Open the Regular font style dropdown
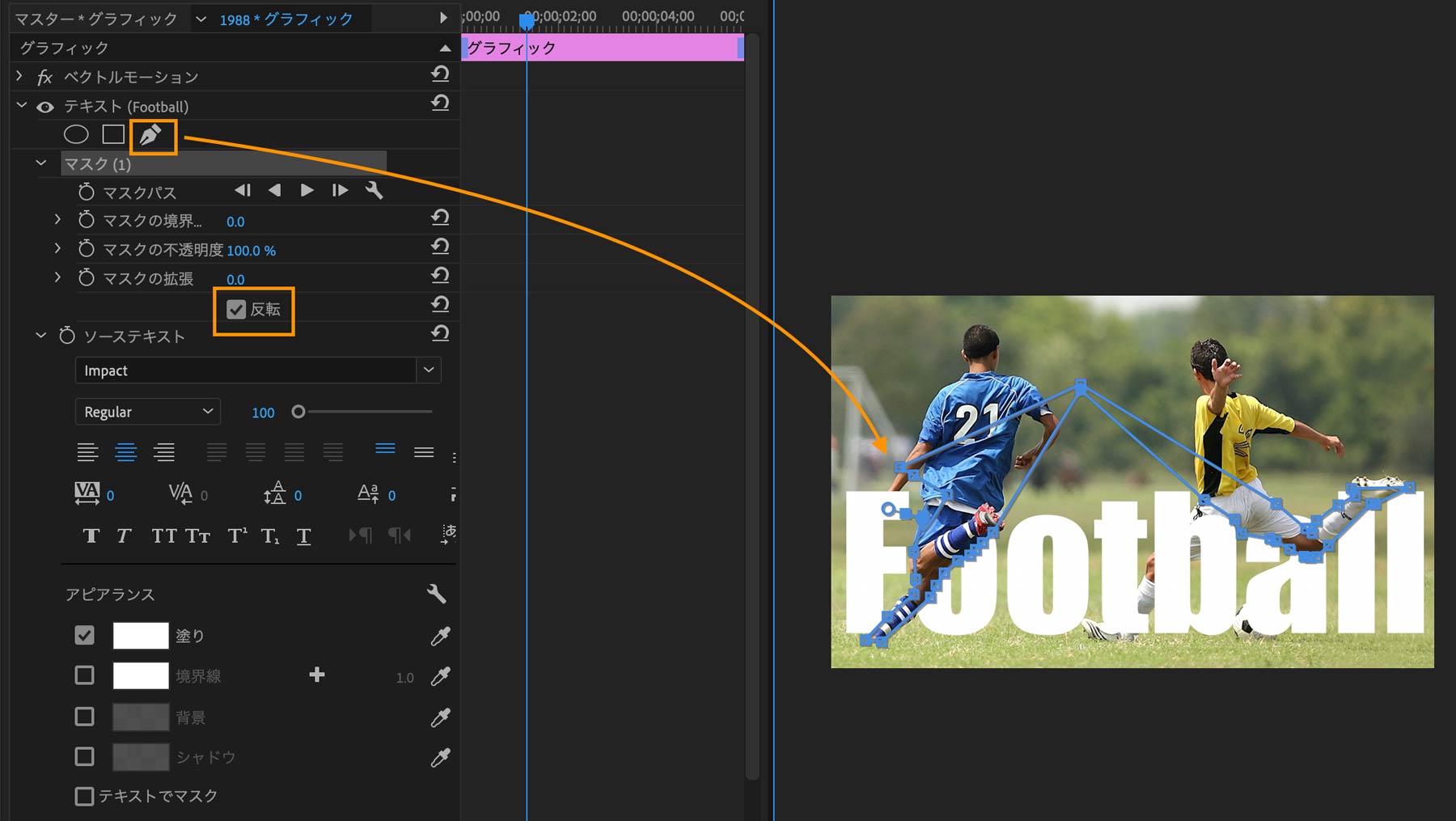Viewport: 1456px width, 821px height. pos(148,412)
